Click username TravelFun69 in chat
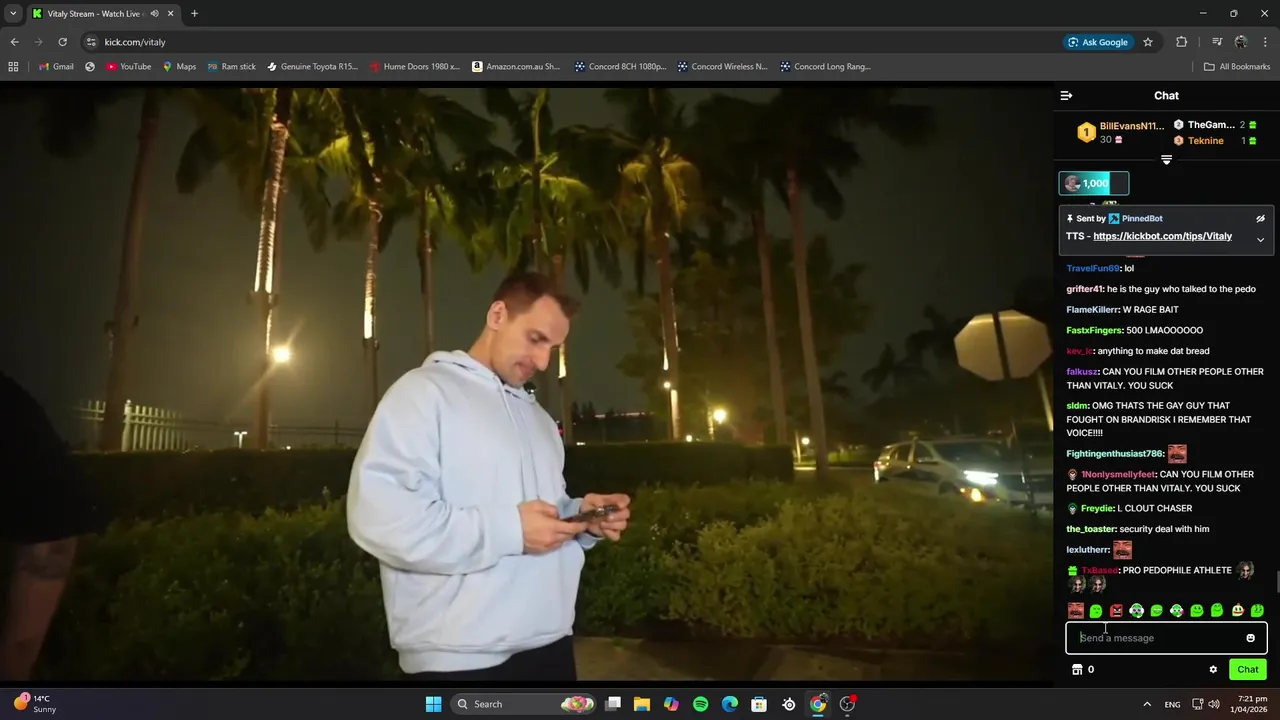The height and width of the screenshot is (720, 1280). click(1093, 269)
